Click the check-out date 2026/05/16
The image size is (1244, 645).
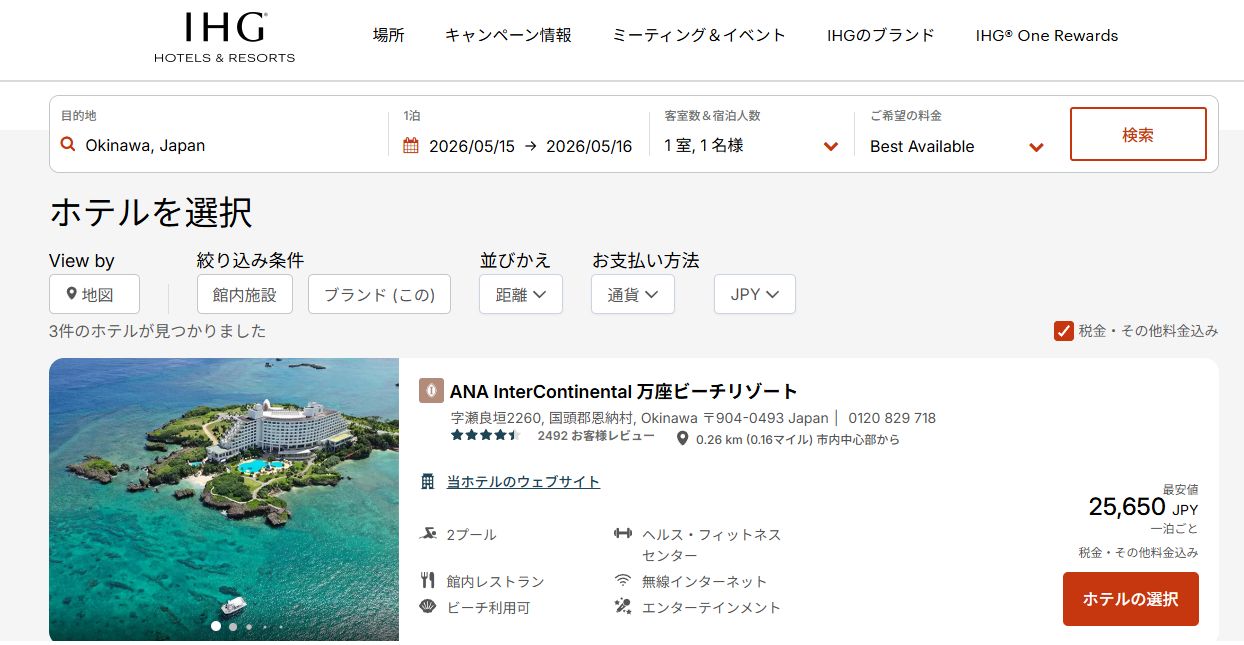[589, 146]
